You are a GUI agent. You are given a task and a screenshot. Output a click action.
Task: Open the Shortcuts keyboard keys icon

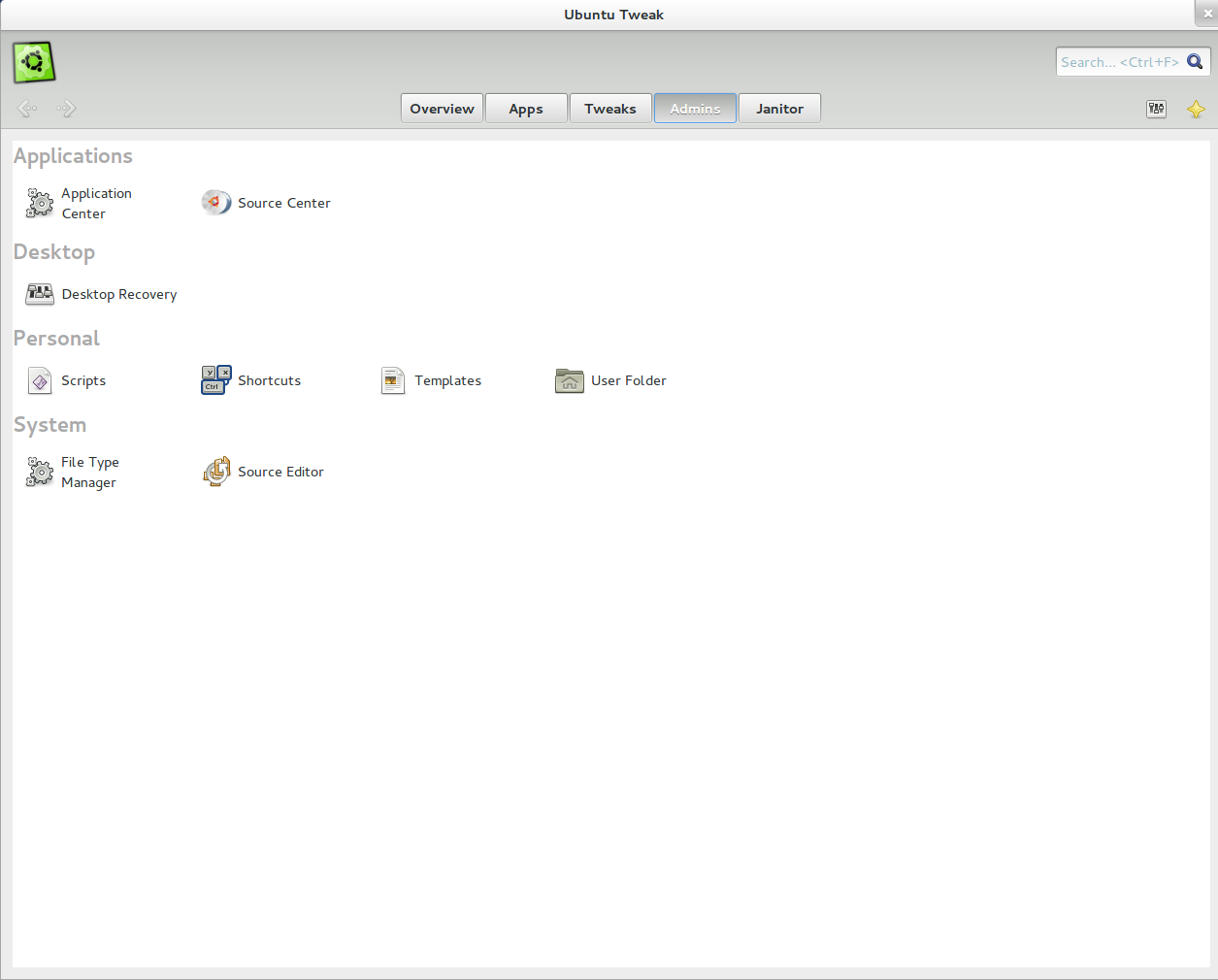[216, 379]
